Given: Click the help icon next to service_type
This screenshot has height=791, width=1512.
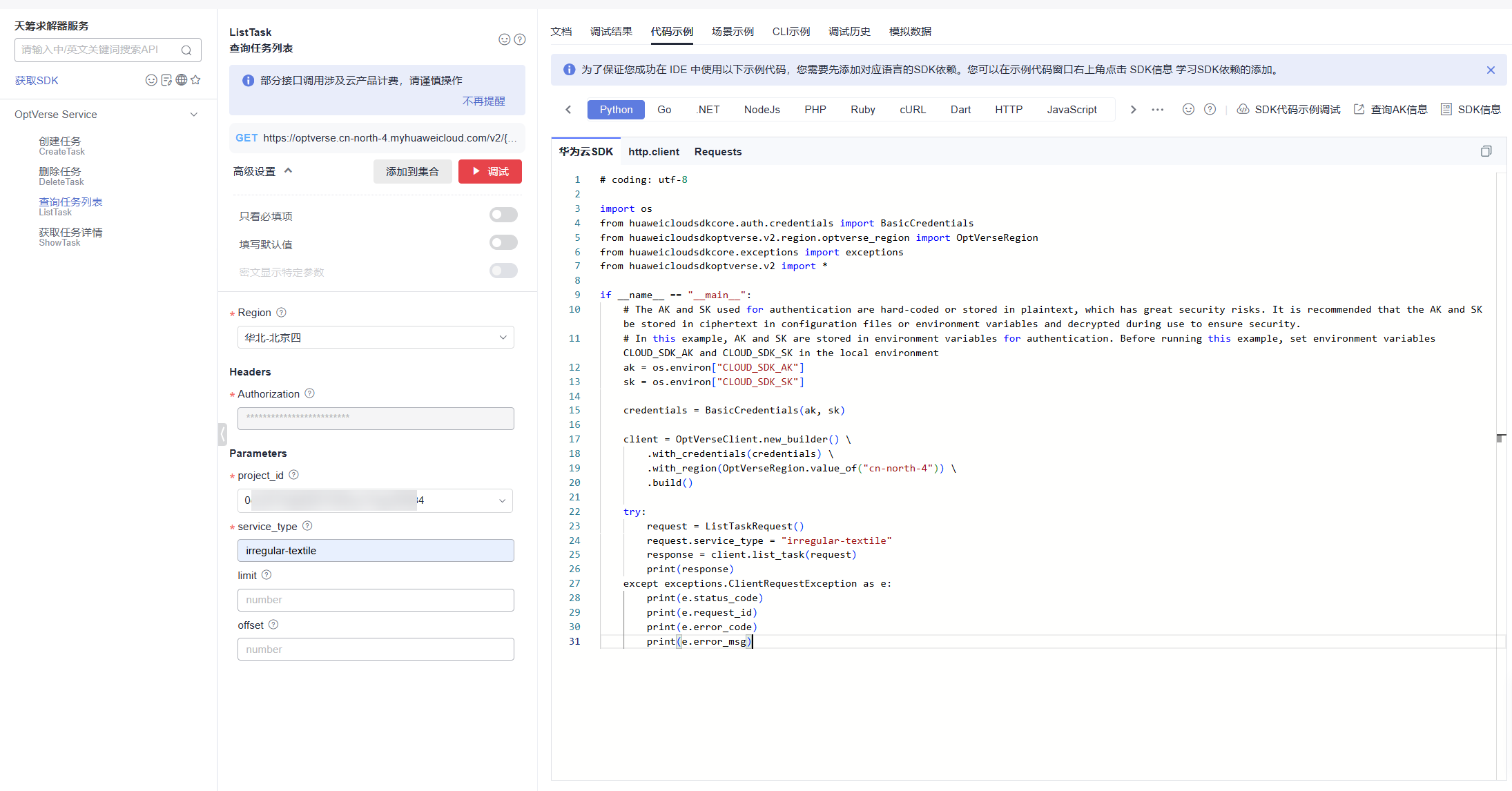Looking at the screenshot, I should coord(307,526).
